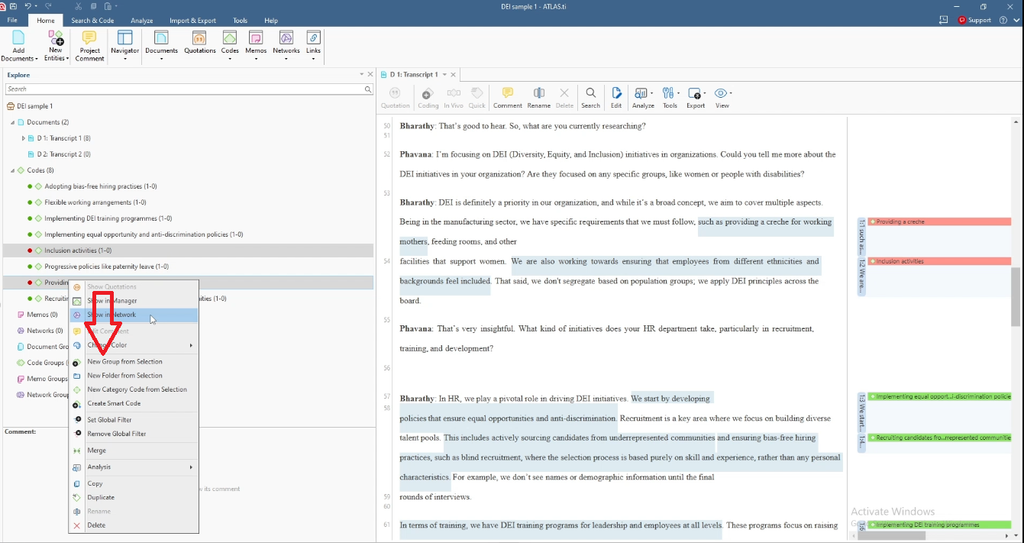Switch to Analyze ribbon tab
This screenshot has width=1024, height=543.
tap(142, 20)
